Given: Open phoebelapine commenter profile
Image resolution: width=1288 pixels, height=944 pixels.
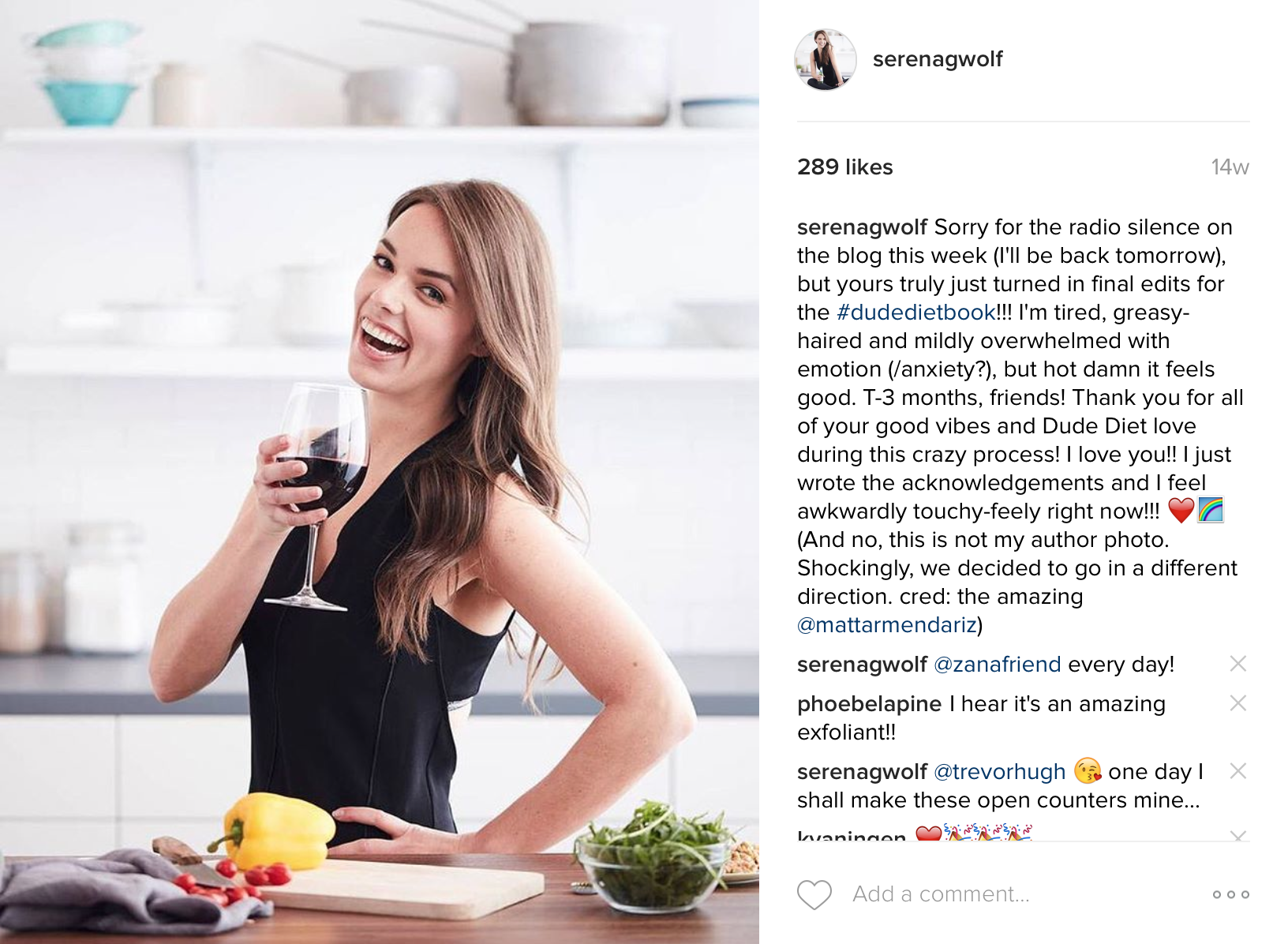Looking at the screenshot, I should (869, 704).
